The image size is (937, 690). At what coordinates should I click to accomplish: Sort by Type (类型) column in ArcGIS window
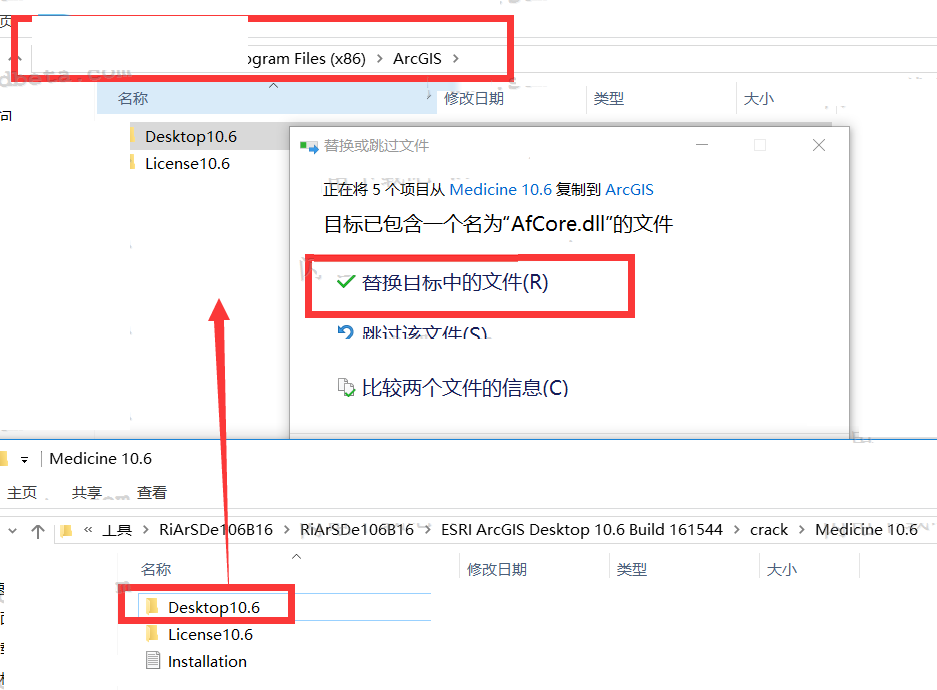[x=608, y=99]
